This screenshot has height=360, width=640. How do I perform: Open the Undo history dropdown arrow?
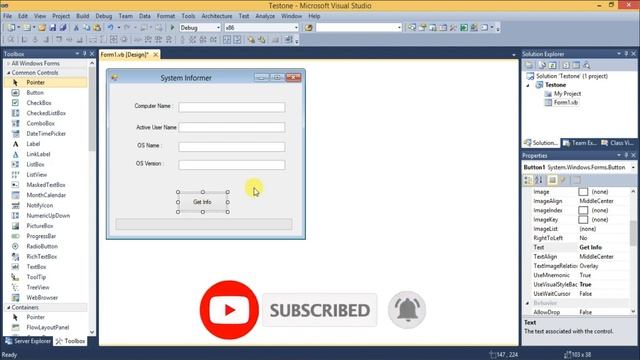119,28
